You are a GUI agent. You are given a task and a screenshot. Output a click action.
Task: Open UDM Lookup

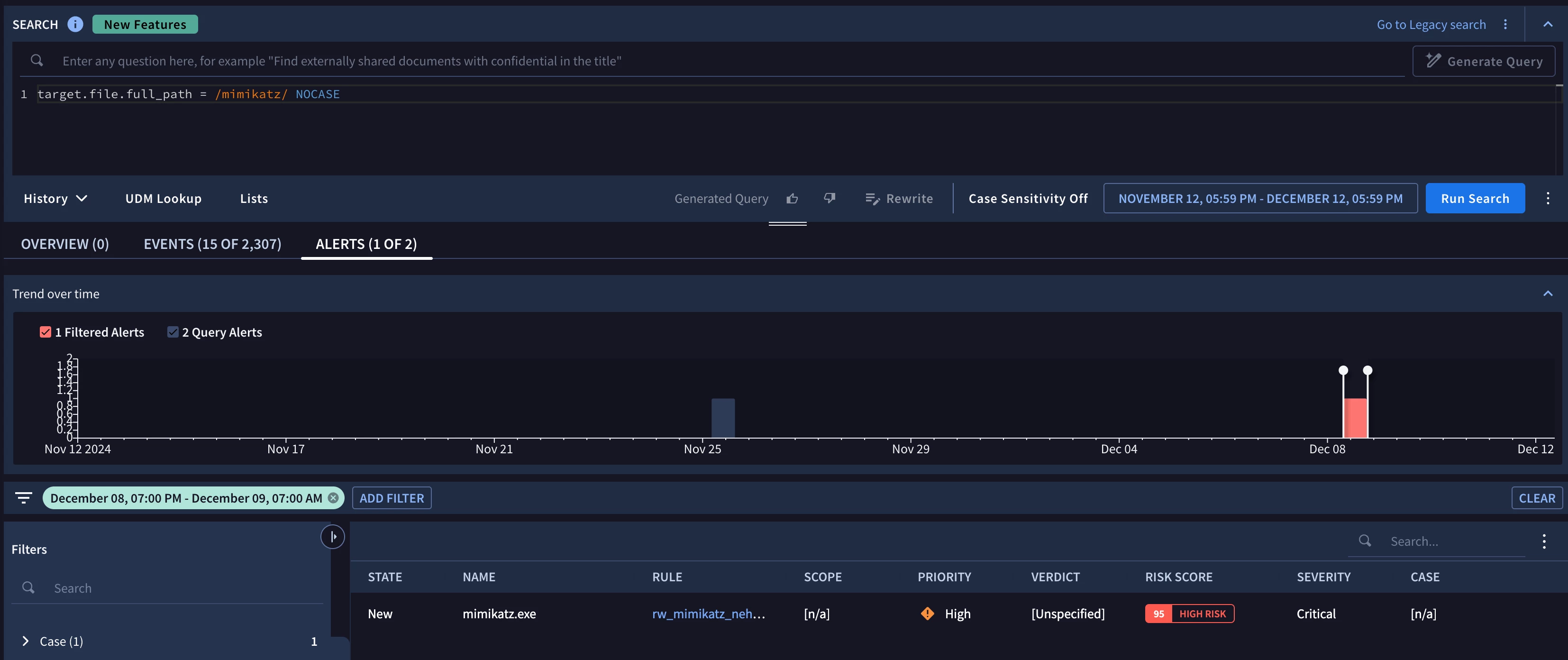coord(163,199)
